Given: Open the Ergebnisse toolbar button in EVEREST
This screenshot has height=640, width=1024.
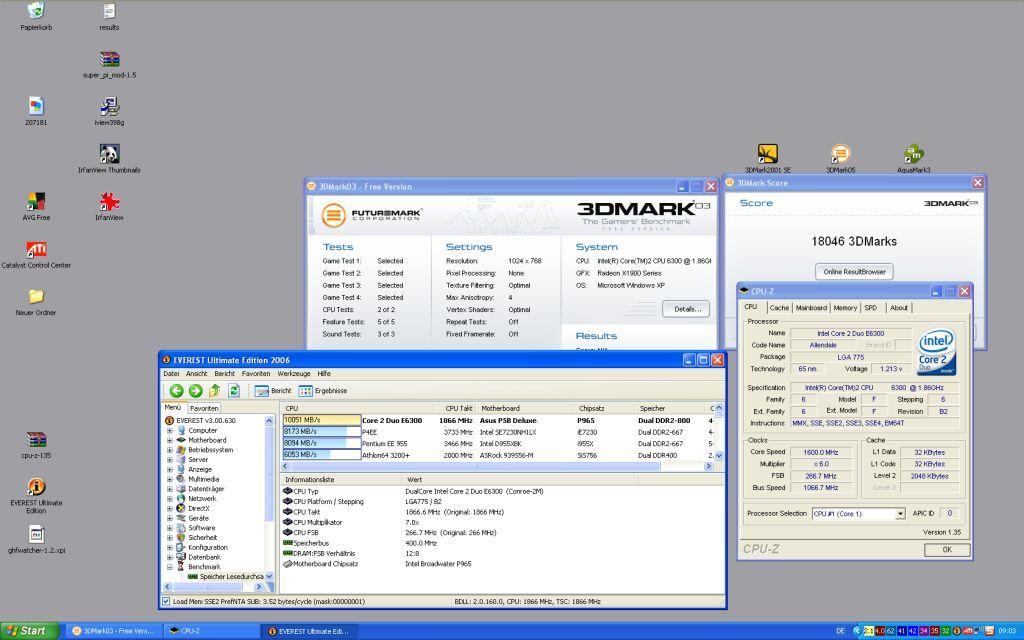Looking at the screenshot, I should (x=323, y=391).
